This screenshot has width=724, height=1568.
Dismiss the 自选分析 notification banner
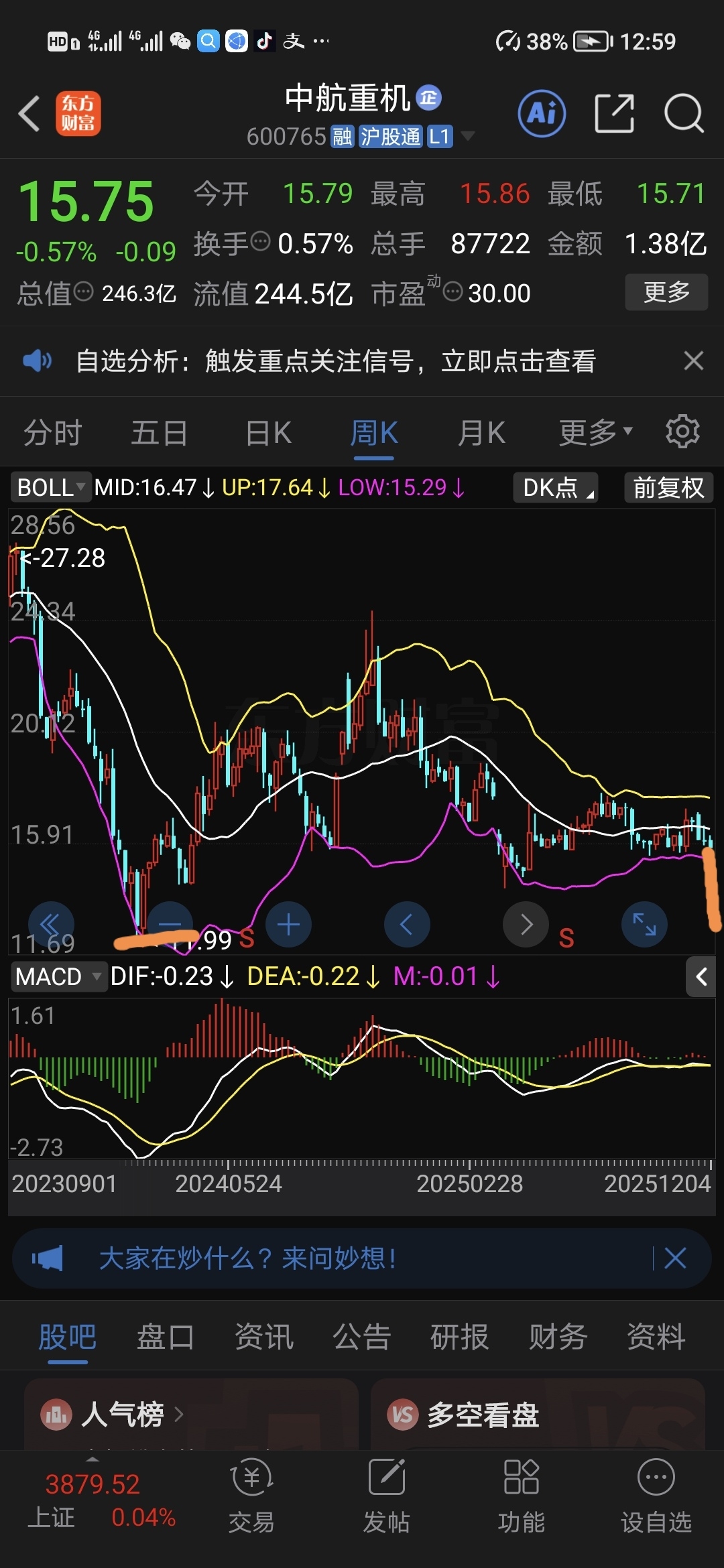pyautogui.click(x=694, y=361)
